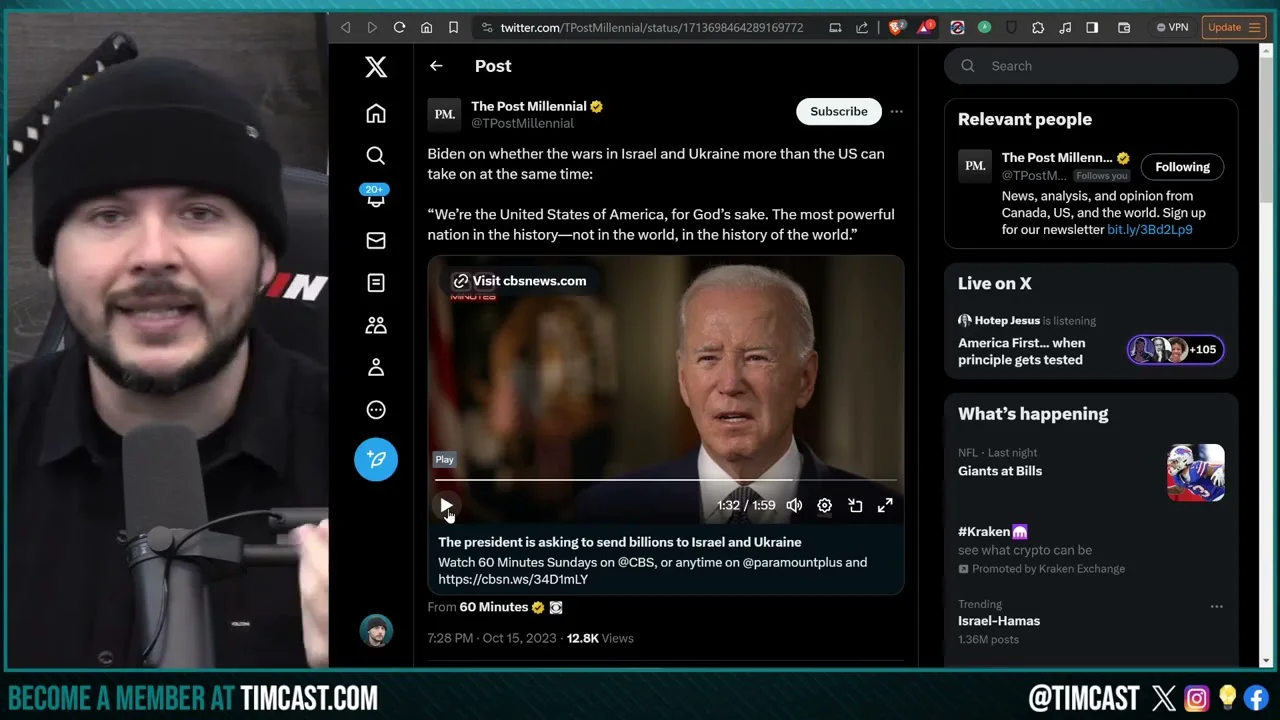Open video settings gear icon
This screenshot has height=720, width=1280.
pos(824,506)
